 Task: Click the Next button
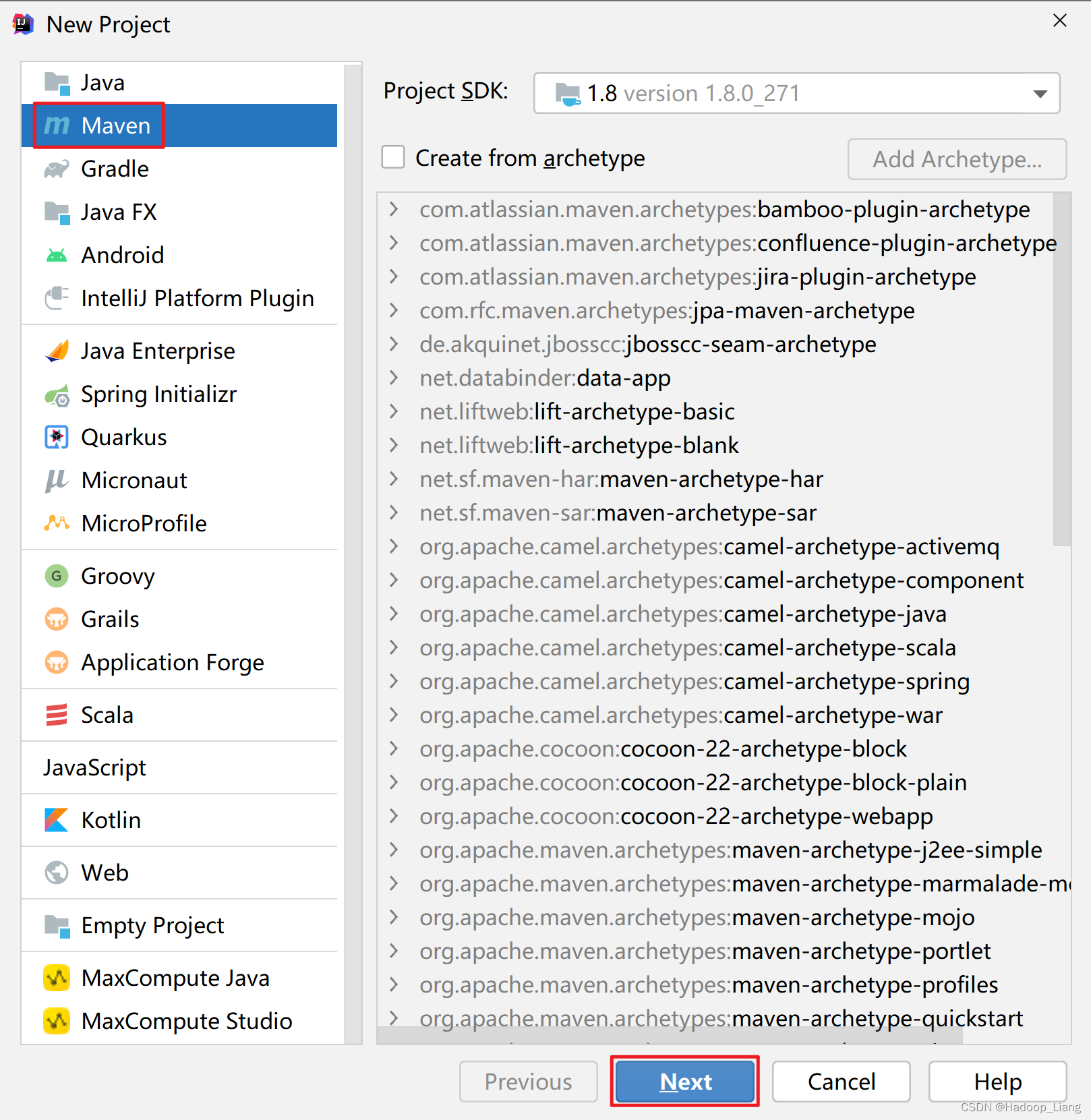click(x=685, y=1082)
